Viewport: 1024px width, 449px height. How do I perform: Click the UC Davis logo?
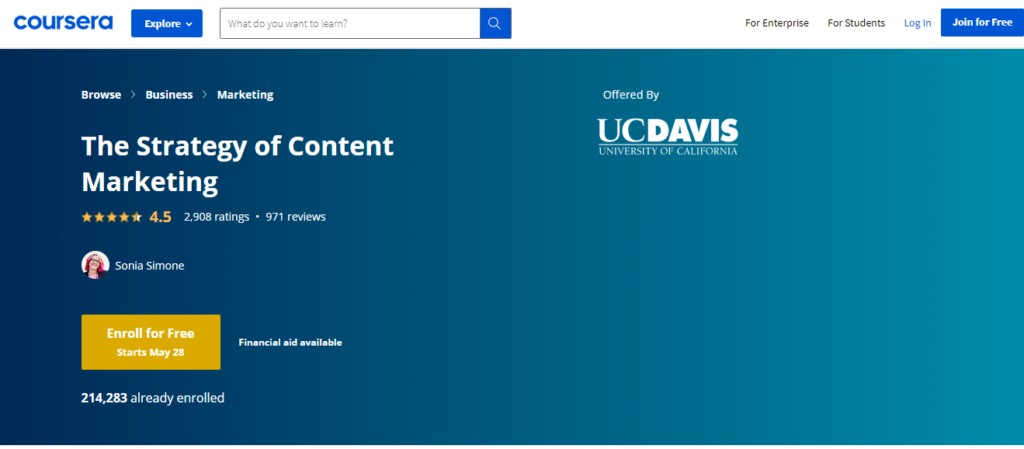click(x=667, y=136)
